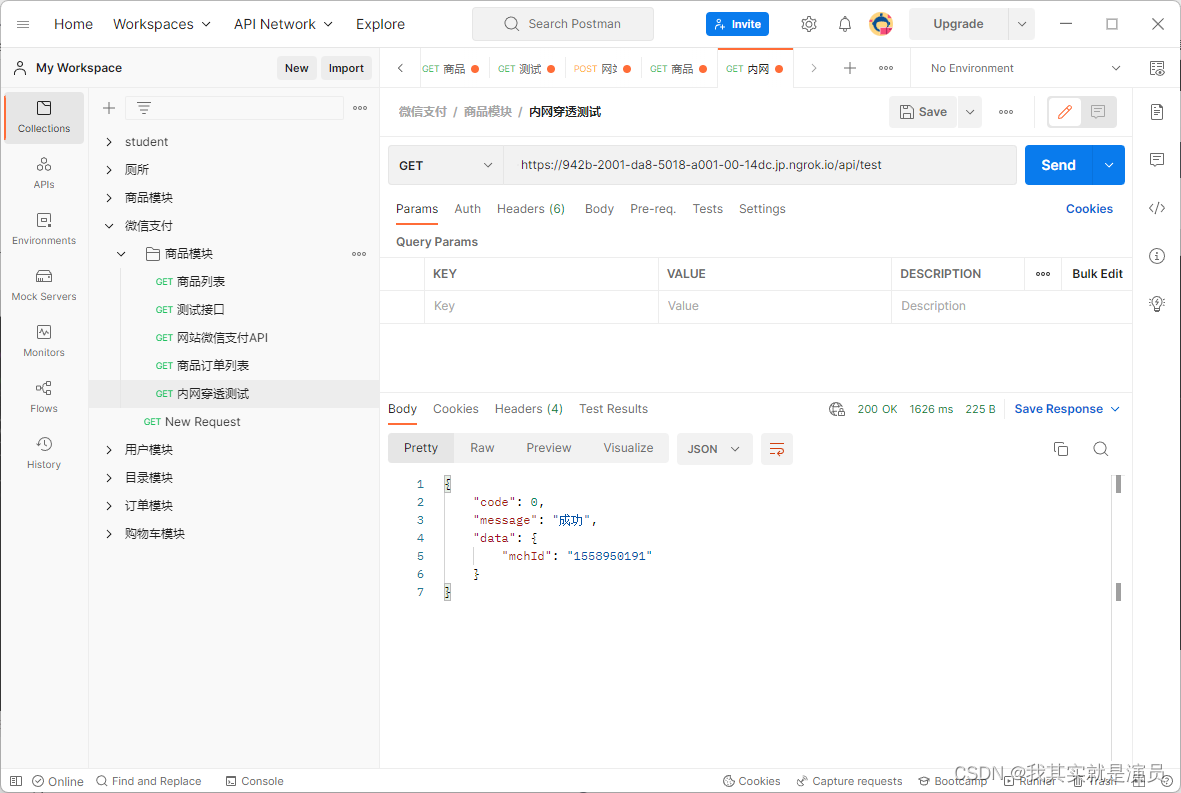Open the network information globe icon
The image size is (1181, 793).
[837, 409]
